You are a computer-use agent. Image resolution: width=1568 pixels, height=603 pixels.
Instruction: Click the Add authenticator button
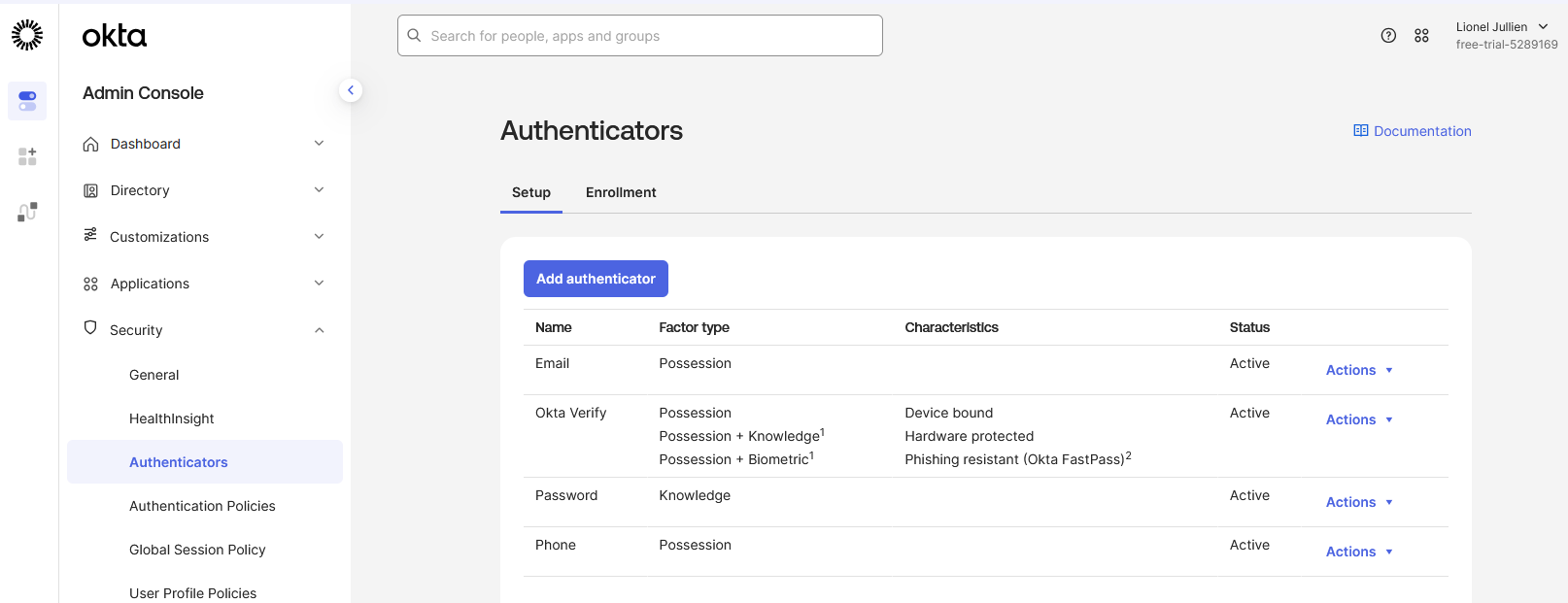(596, 279)
